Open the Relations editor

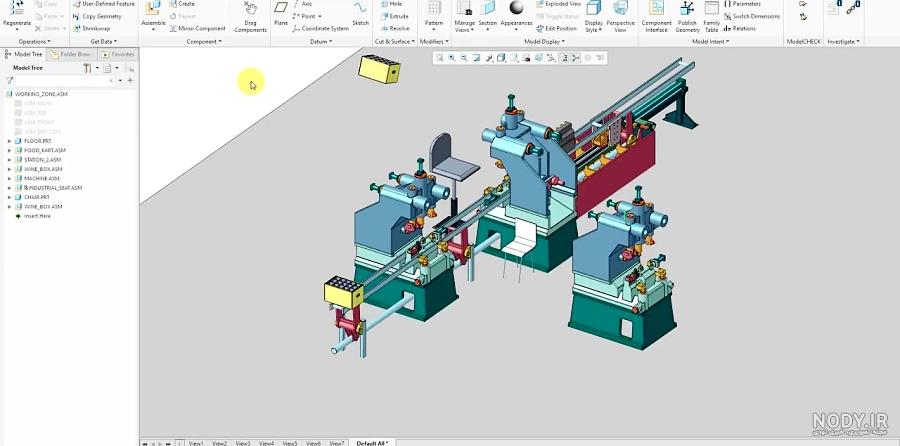click(x=740, y=28)
